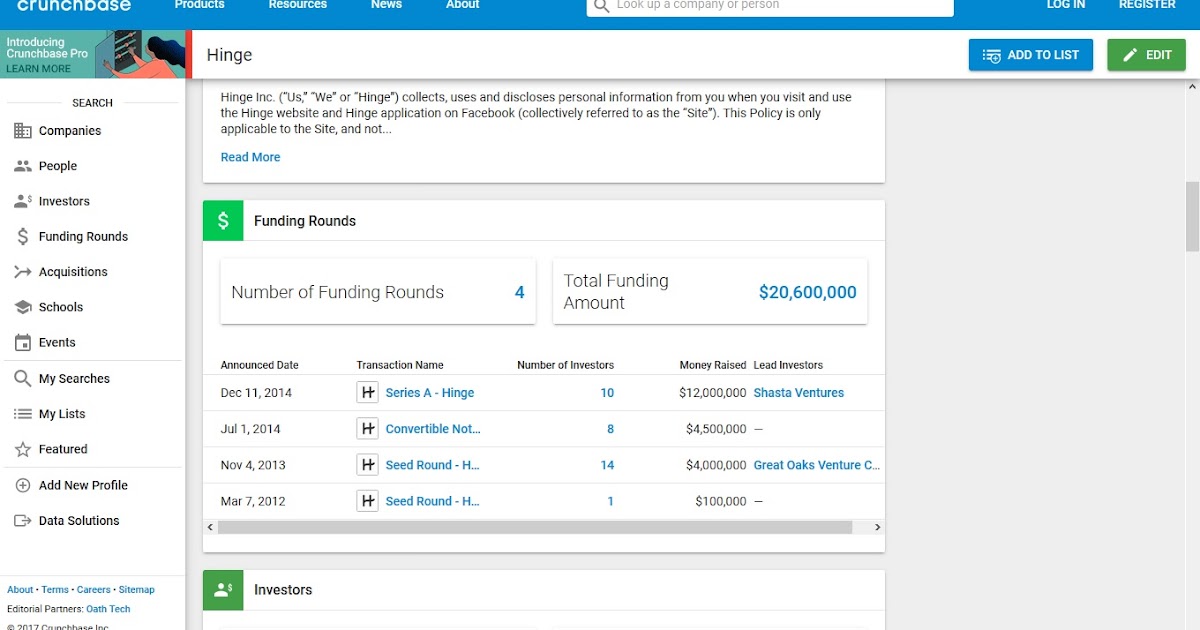
Task: Click the My Searches magnifier icon
Action: pyautogui.click(x=22, y=379)
